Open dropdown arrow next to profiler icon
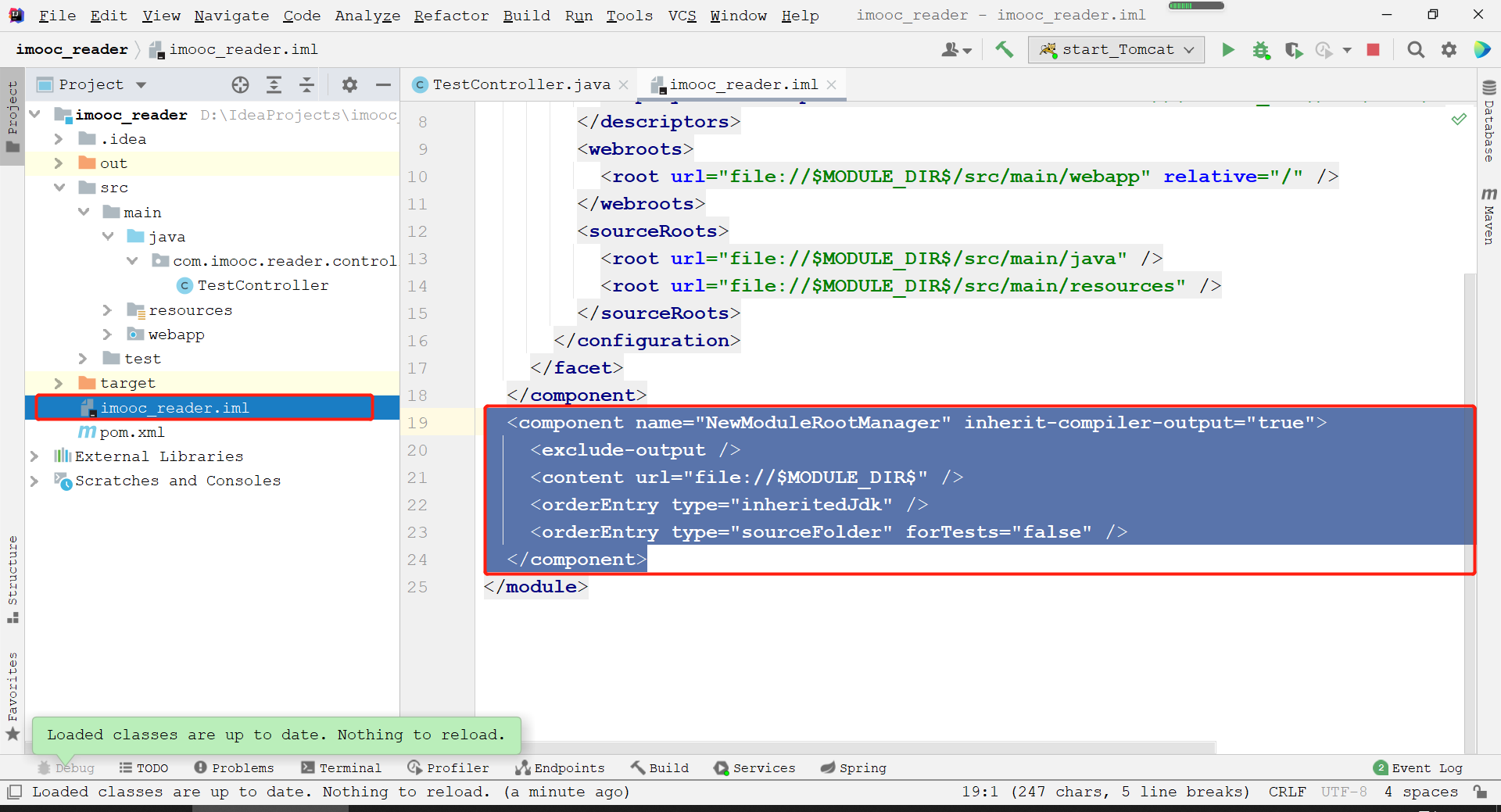The height and width of the screenshot is (812, 1501). pyautogui.click(x=1347, y=49)
